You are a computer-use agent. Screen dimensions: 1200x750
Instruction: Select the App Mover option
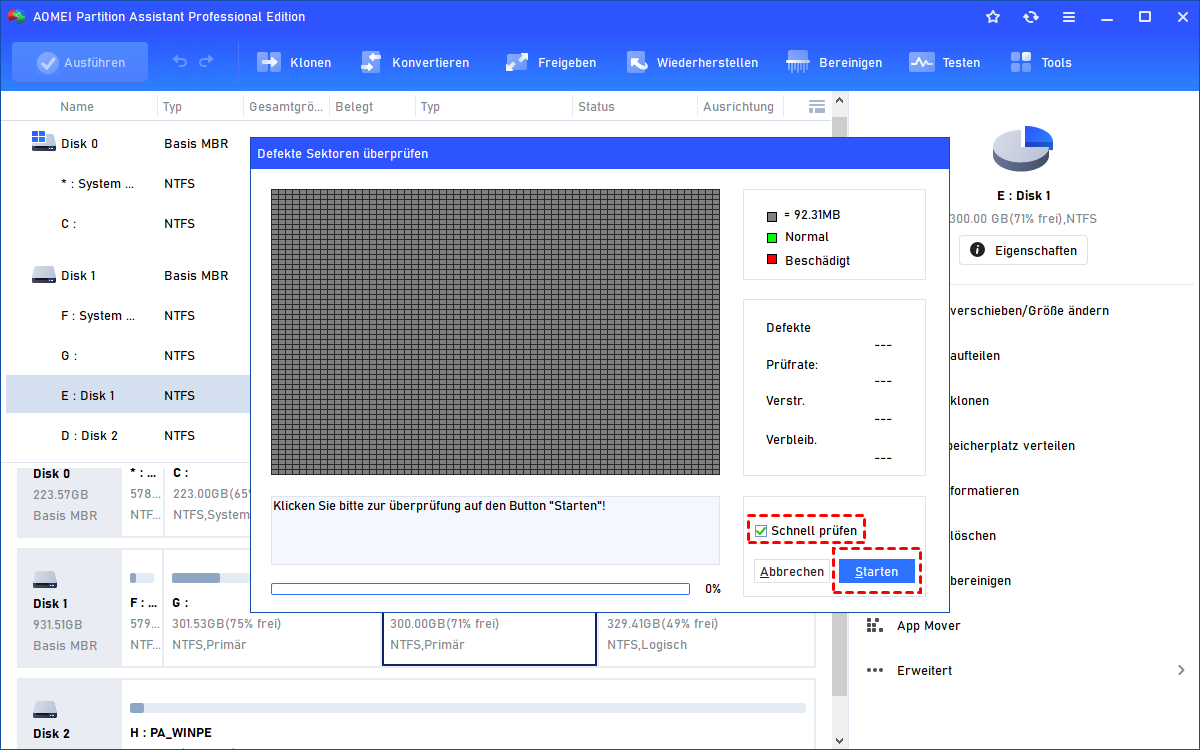929,625
